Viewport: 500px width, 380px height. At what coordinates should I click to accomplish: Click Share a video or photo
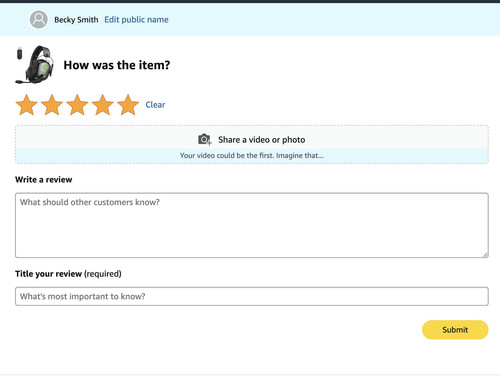click(x=262, y=140)
